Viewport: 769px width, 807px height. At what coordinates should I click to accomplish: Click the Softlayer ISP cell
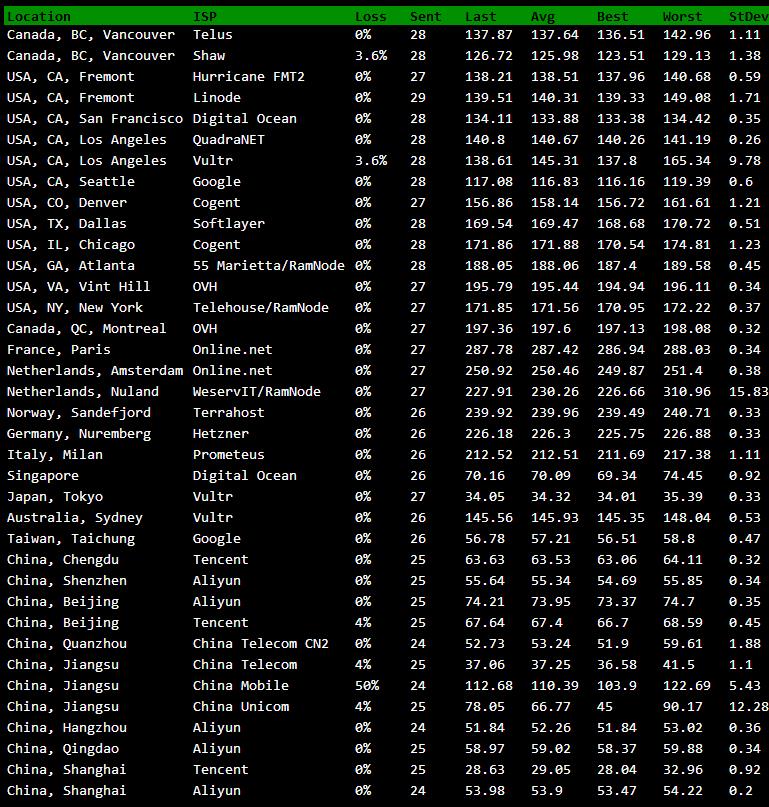229,224
